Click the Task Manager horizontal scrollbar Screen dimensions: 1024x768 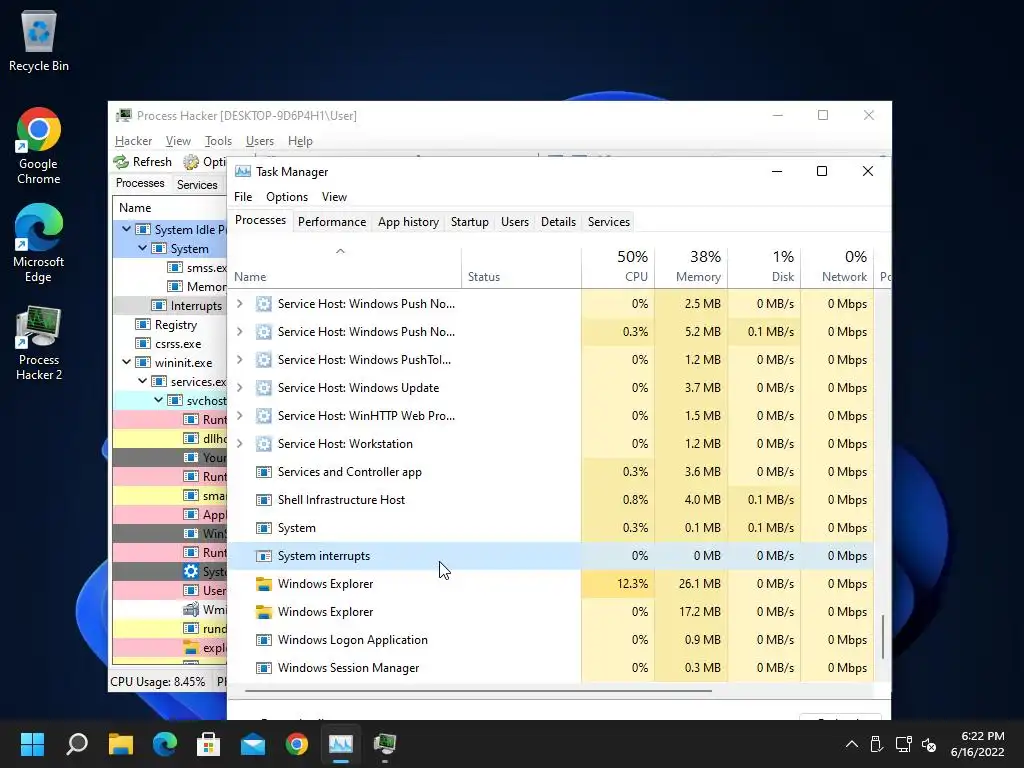[x=478, y=690]
